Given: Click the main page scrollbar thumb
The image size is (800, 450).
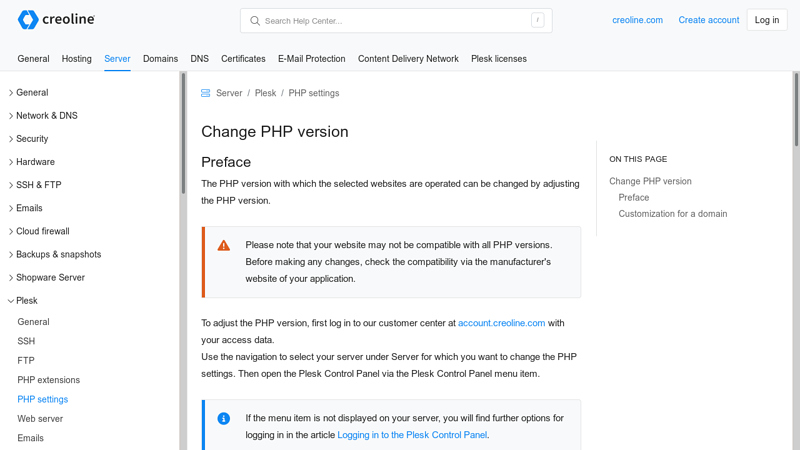Looking at the screenshot, I should pos(796,109).
